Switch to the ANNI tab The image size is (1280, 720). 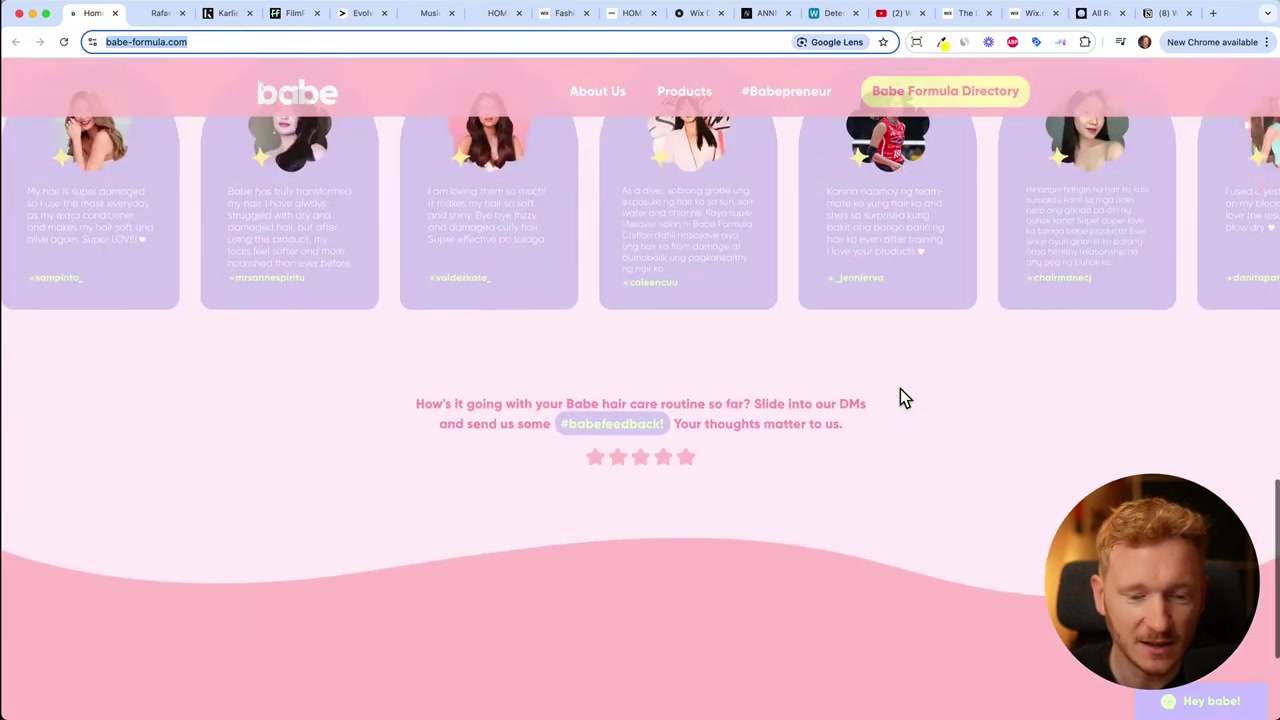[x=766, y=13]
